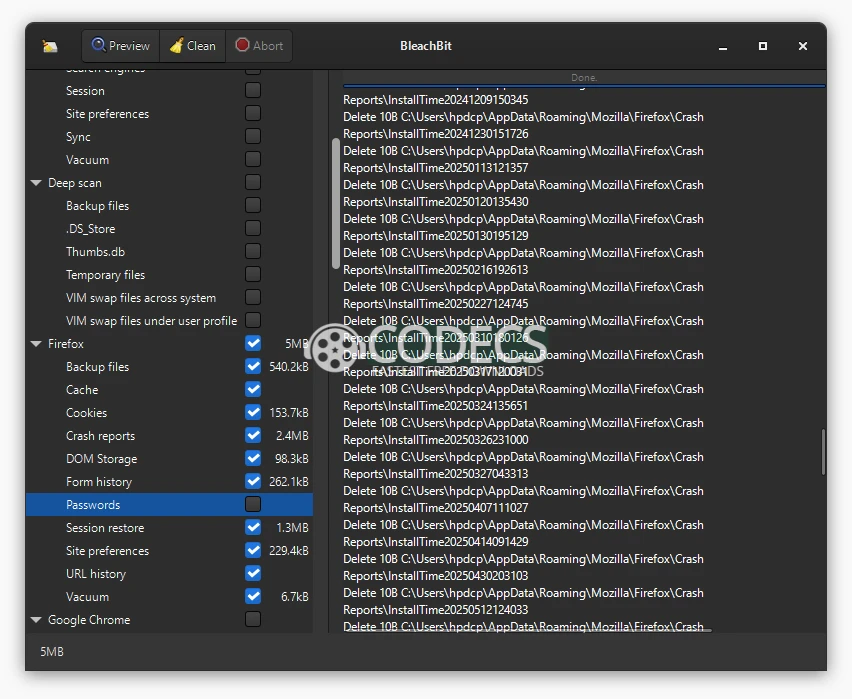852x699 pixels.
Task: Select the URL history item
Action: pyautogui.click(x=96, y=574)
